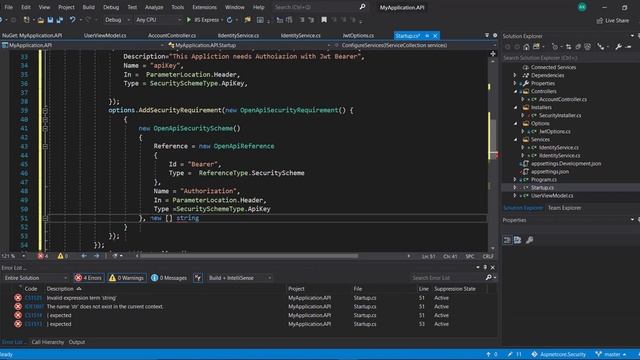
Task: Open the Build menu
Action: [89, 7]
